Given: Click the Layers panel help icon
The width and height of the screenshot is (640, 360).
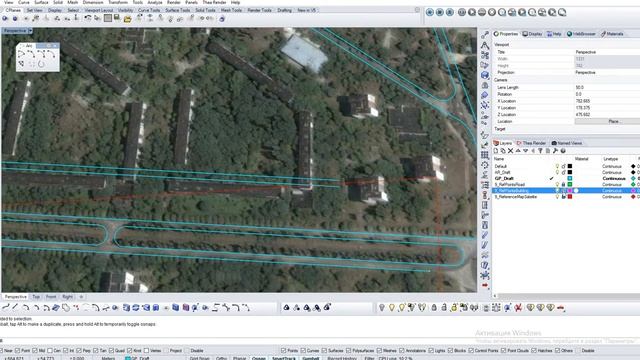Looking at the screenshot, I should (563, 151).
